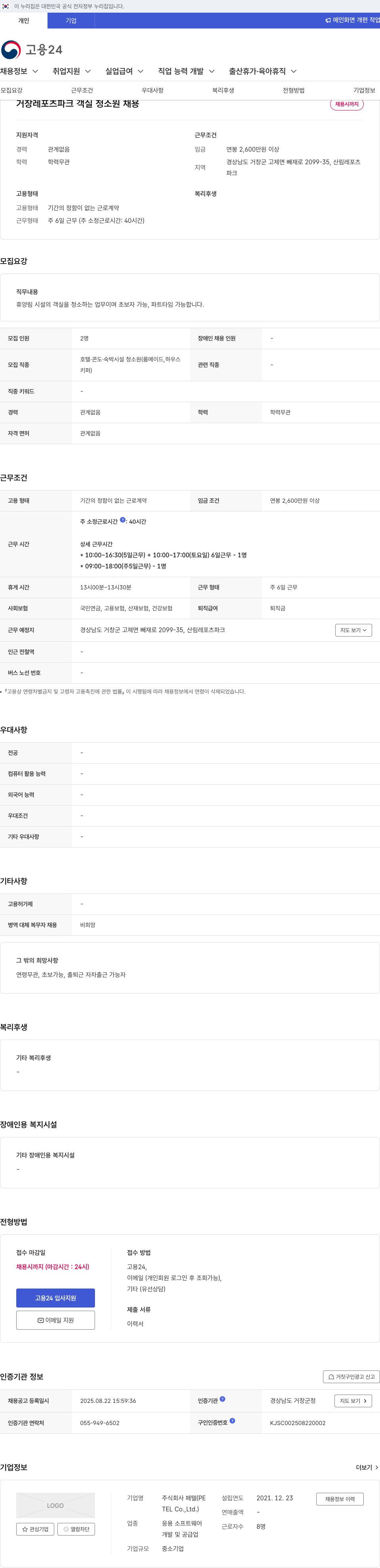Click certification number KJSC002508220002
The image size is (380, 1568).
(x=298, y=1423)
